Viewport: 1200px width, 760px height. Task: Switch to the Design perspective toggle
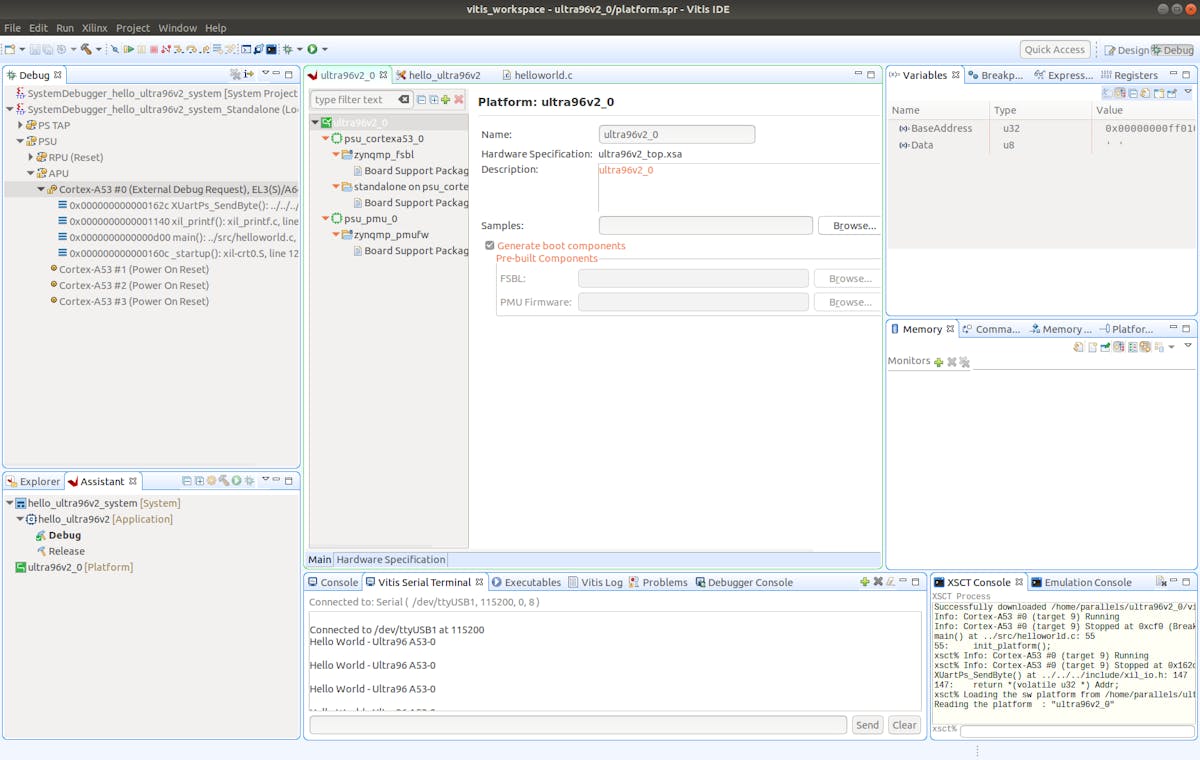coord(1126,50)
